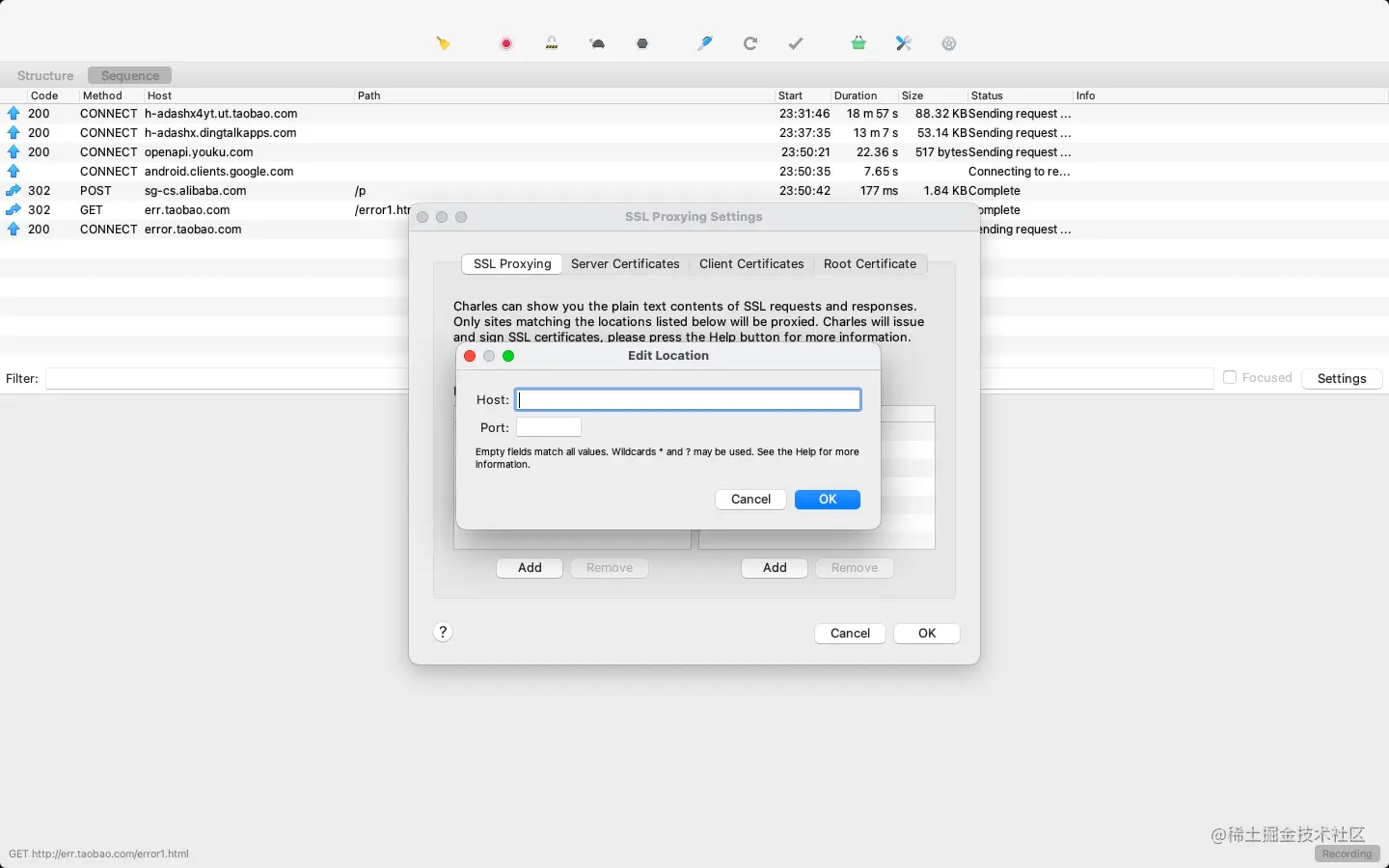Viewport: 1389px width, 868px height.
Task: Click Cancel in the Edit Location dialog
Action: (750, 500)
